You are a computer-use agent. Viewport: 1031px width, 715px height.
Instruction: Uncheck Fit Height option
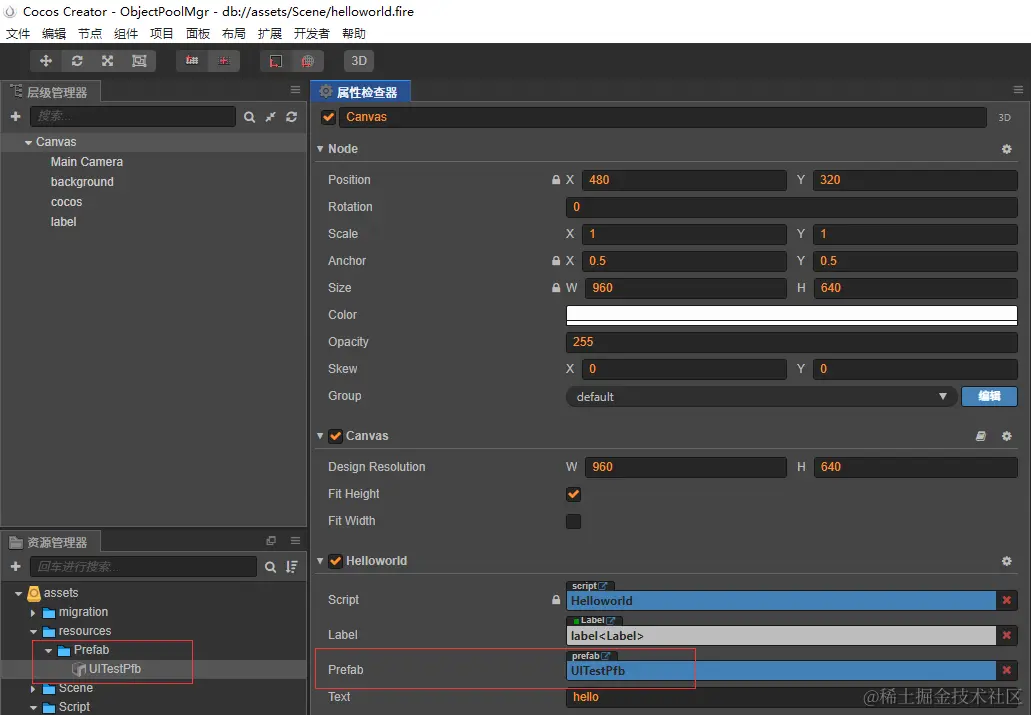tap(573, 494)
